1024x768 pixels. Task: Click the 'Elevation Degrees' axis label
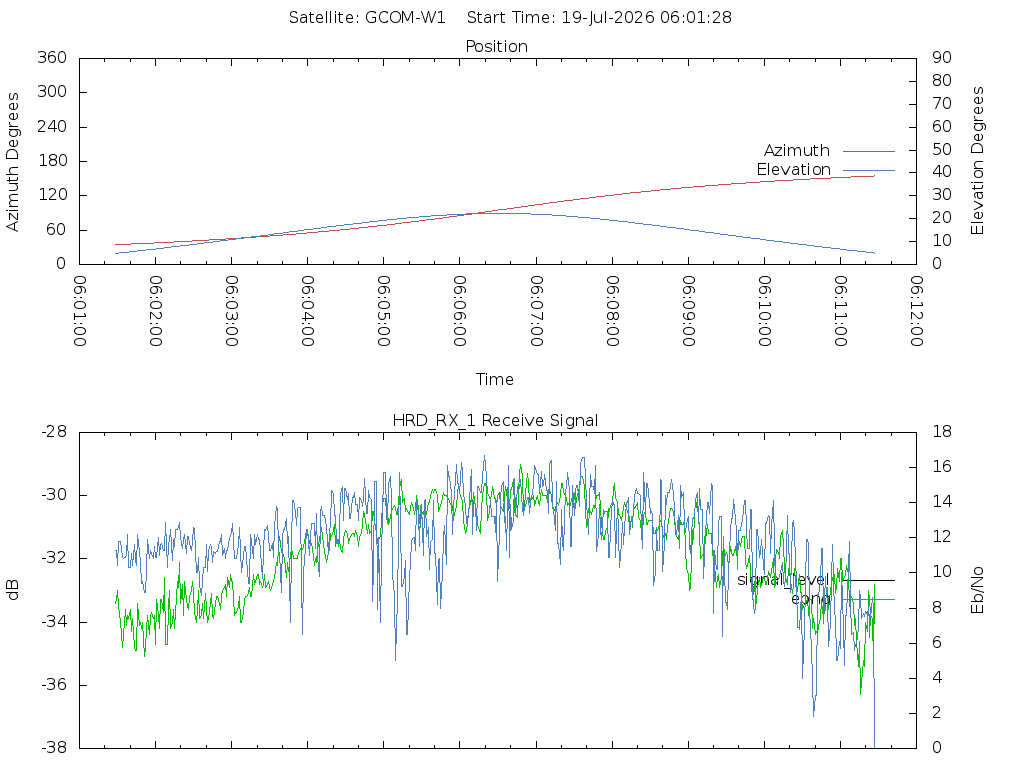(x=977, y=161)
